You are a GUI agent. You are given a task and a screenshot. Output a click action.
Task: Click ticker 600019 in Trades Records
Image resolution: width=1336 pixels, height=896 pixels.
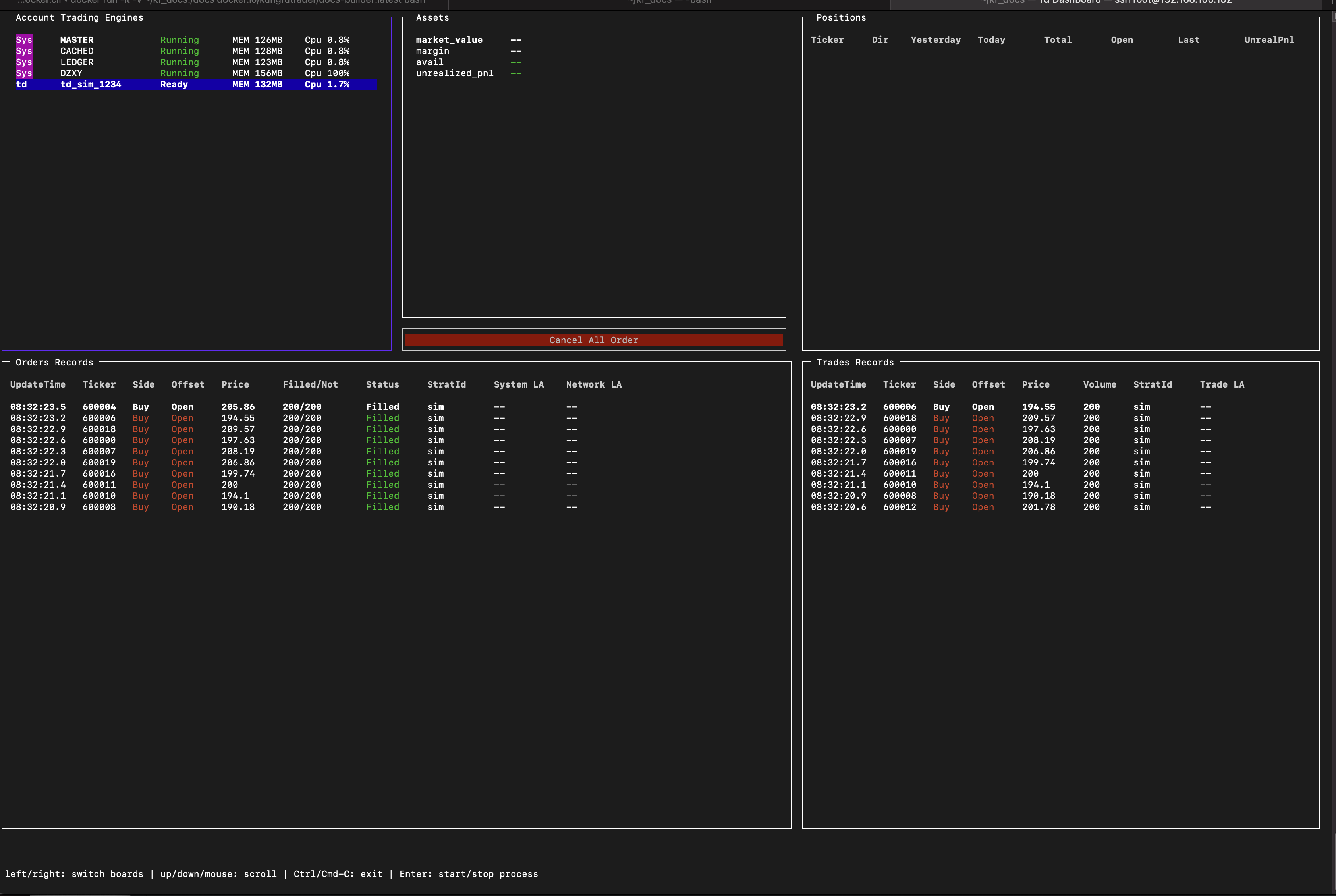point(900,452)
